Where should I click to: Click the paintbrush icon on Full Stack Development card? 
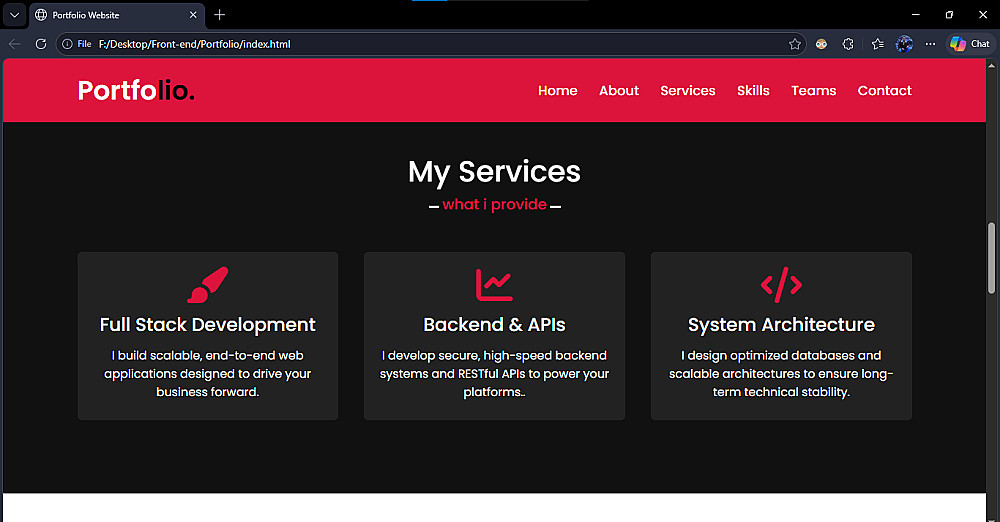pos(207,285)
